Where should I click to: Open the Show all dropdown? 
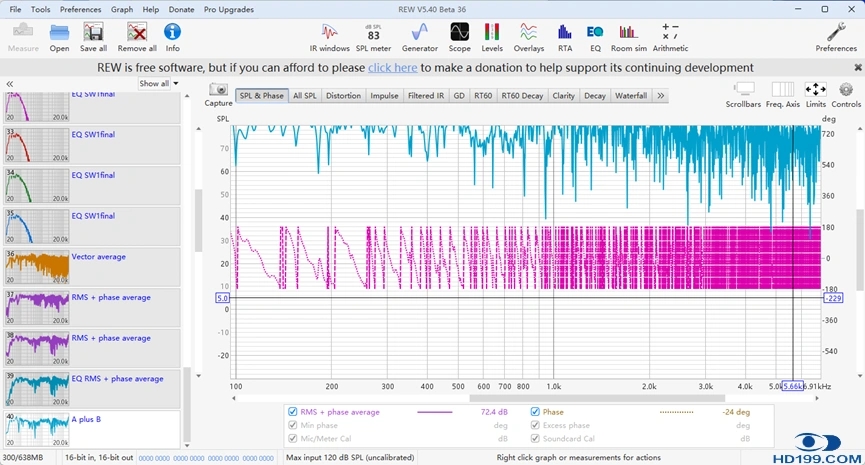(159, 83)
